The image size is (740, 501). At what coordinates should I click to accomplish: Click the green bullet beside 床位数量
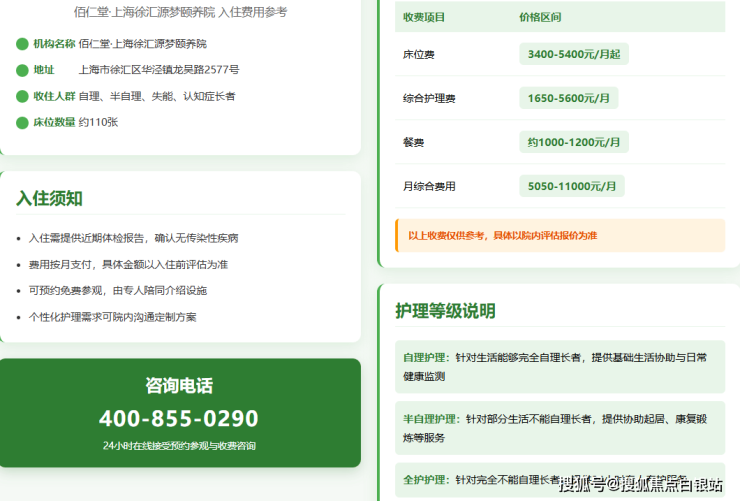[x=22, y=123]
